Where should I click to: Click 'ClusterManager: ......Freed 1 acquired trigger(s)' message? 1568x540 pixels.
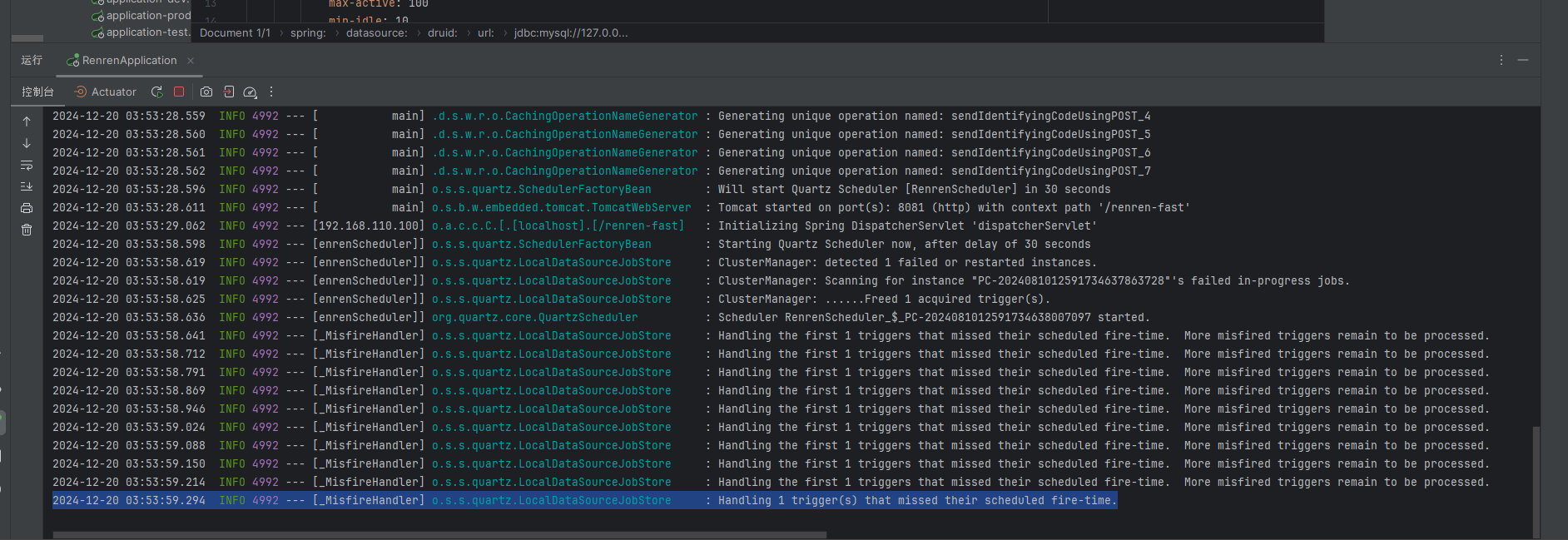884,299
